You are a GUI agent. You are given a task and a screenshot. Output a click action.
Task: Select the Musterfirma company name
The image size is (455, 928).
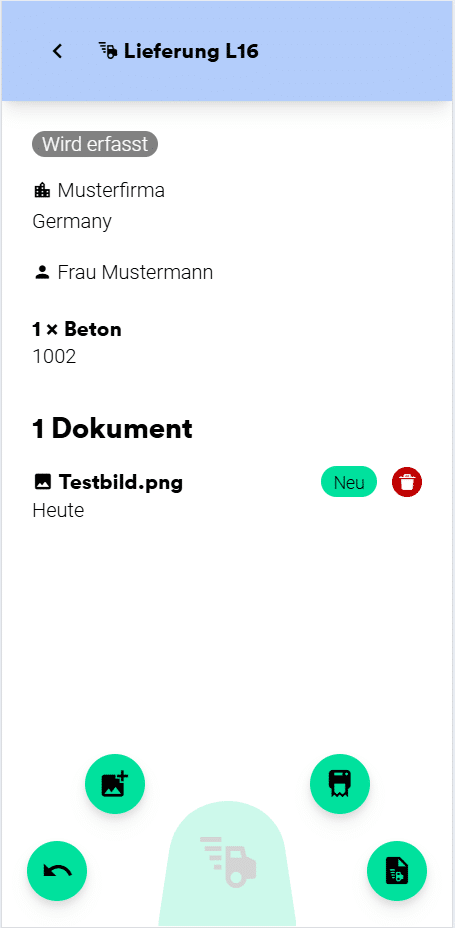coord(111,191)
